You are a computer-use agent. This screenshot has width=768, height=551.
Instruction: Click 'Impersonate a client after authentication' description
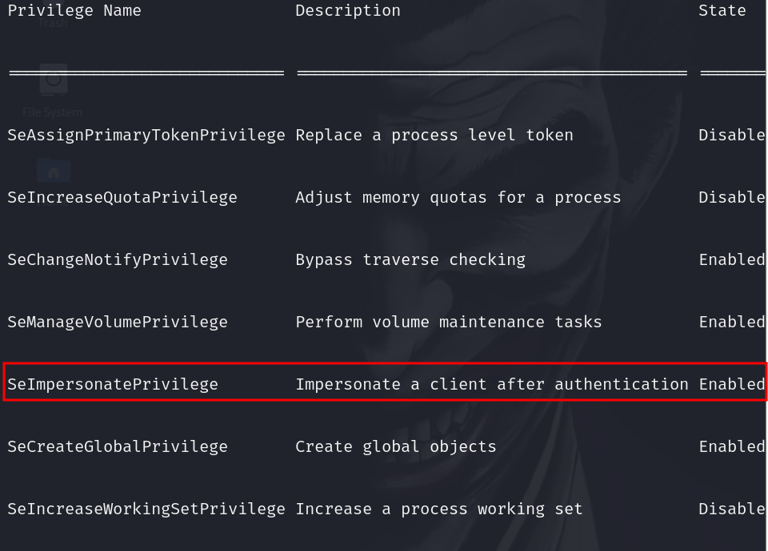[492, 384]
